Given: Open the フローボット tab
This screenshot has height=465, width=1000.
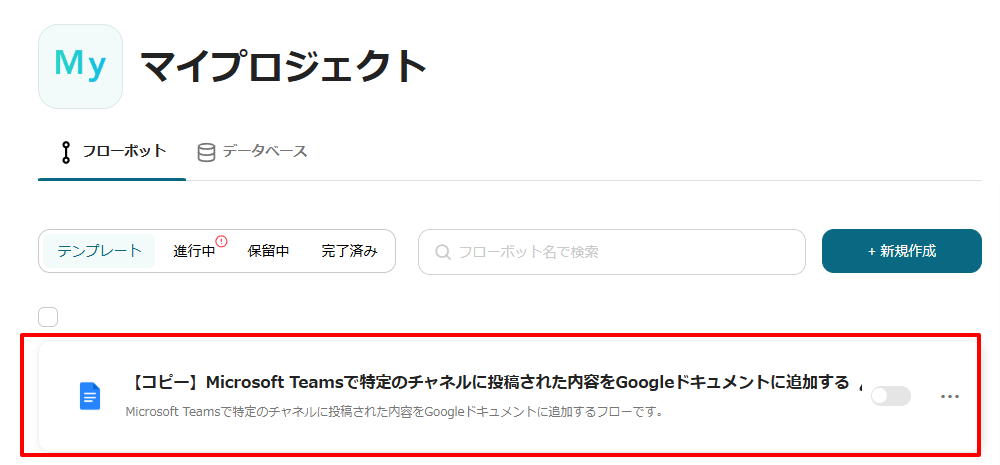Looking at the screenshot, I should [x=112, y=152].
